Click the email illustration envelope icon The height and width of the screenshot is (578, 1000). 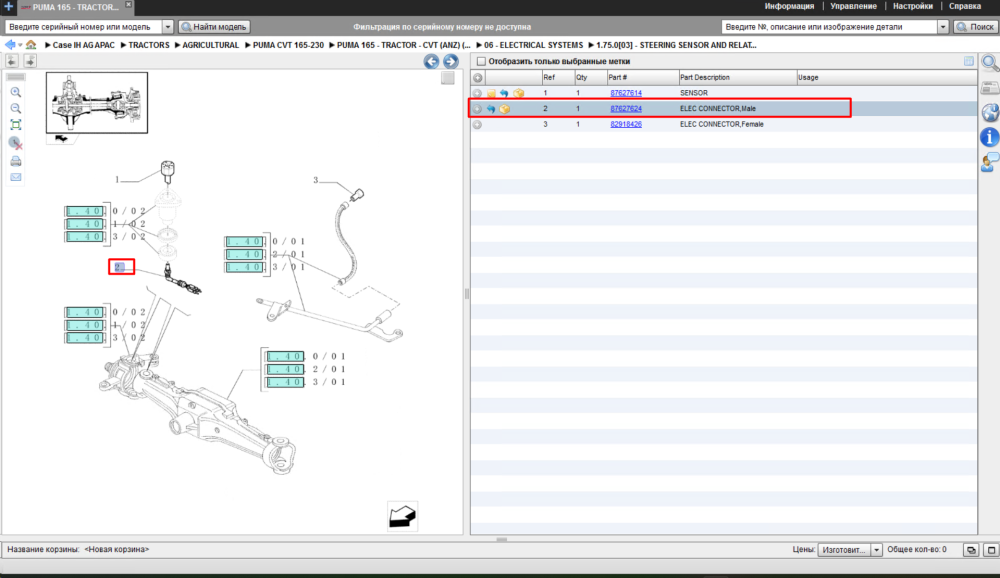point(16,177)
